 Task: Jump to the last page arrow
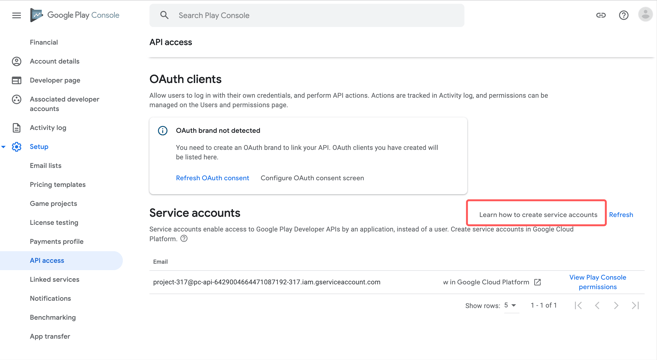click(635, 306)
